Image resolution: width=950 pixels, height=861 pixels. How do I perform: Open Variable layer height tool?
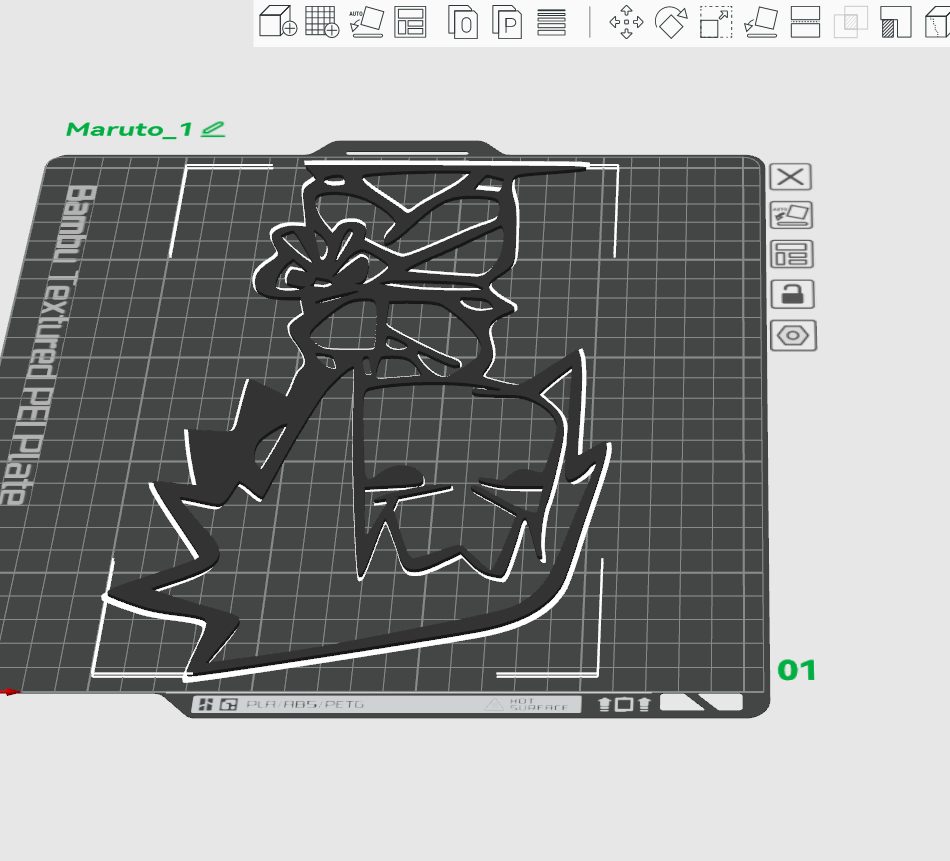(x=551, y=22)
